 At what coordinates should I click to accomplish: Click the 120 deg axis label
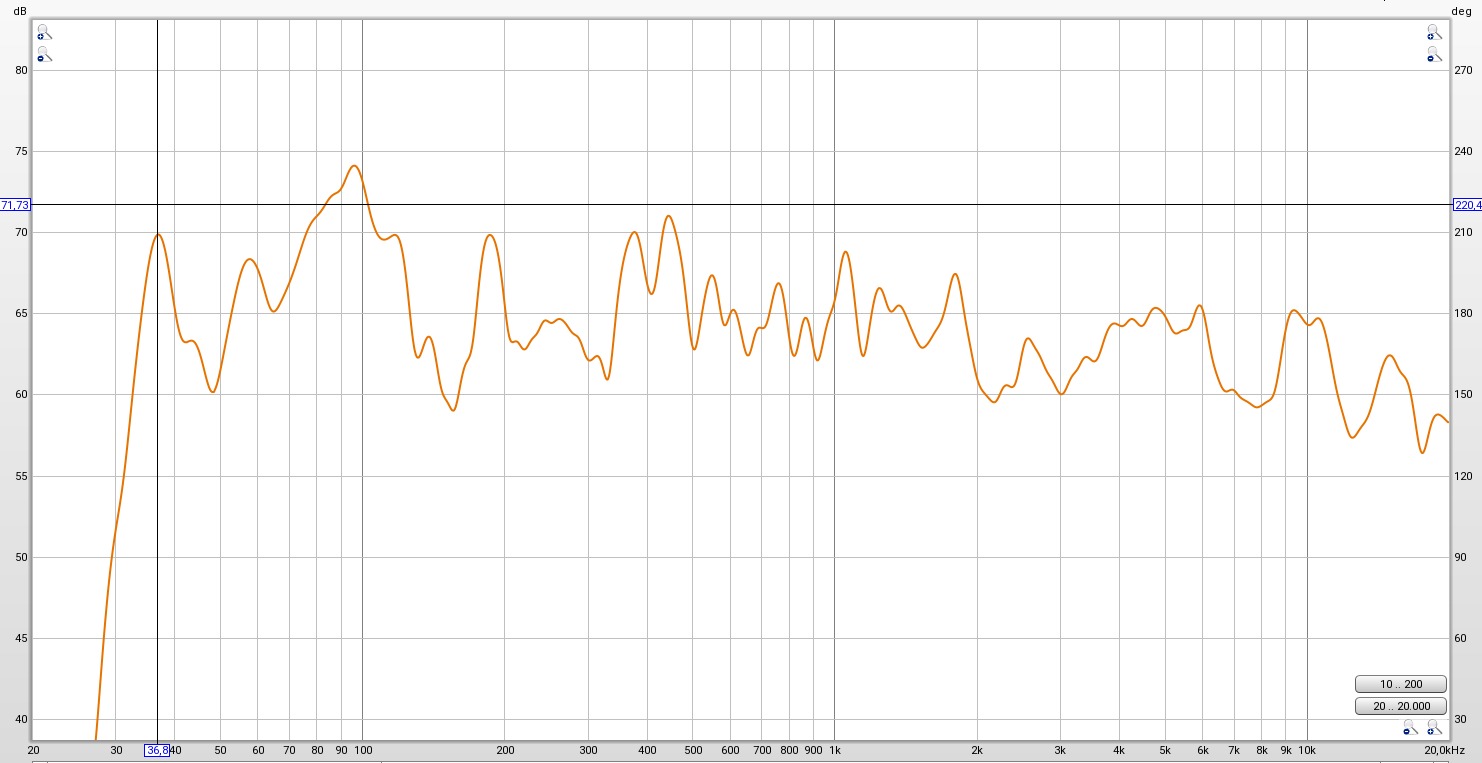coord(1463,476)
